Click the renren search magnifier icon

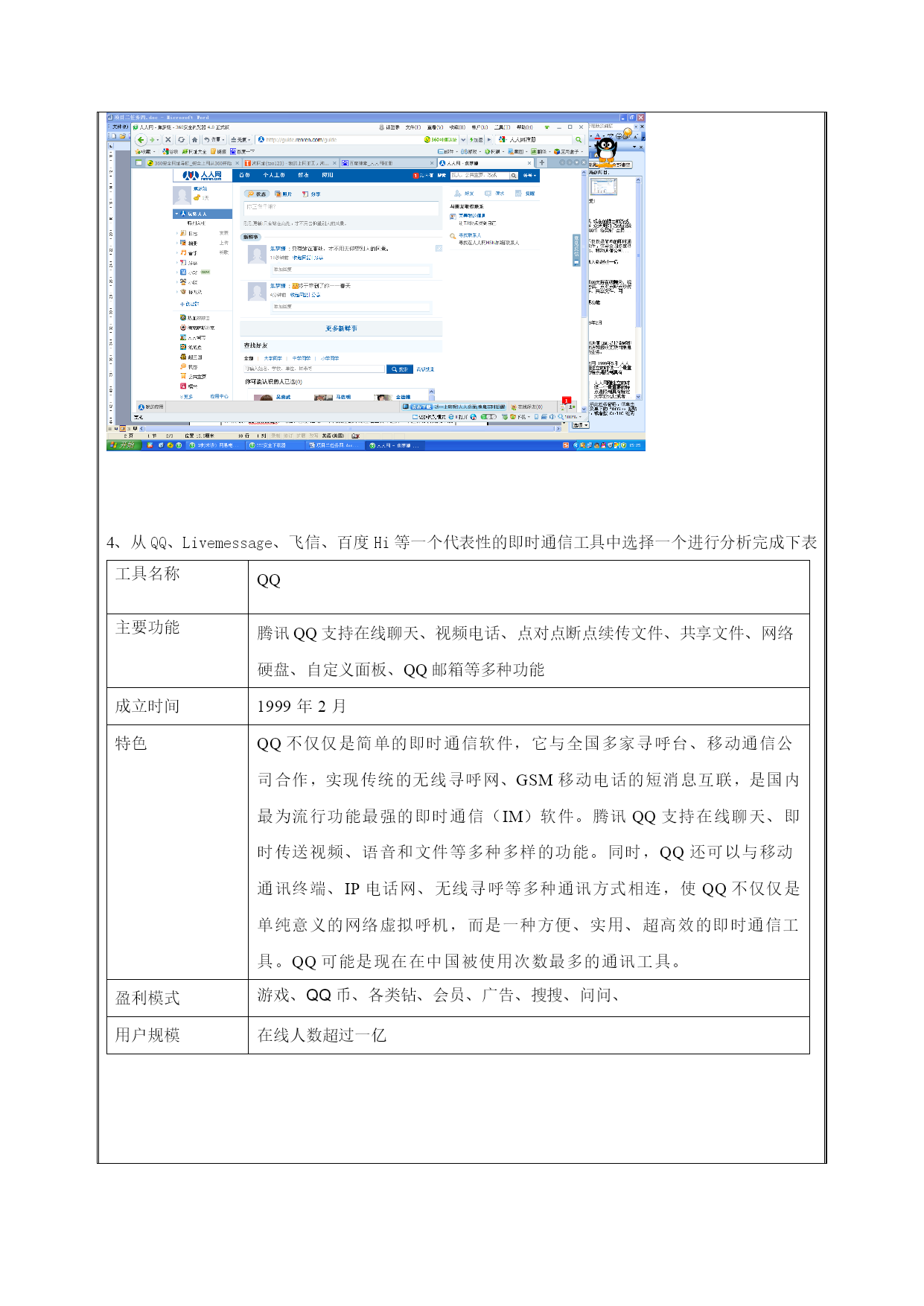(514, 176)
